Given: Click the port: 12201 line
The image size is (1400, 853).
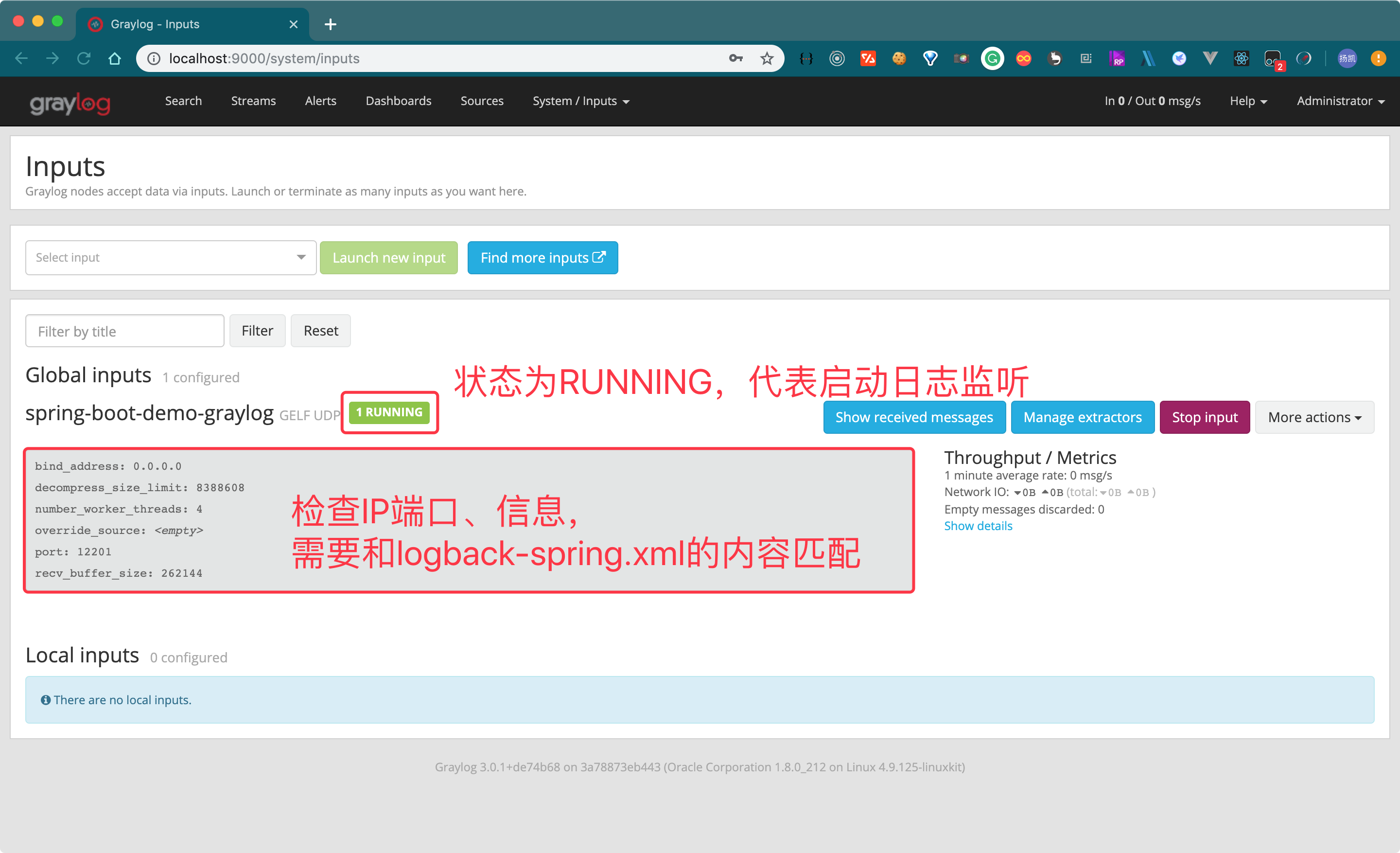Looking at the screenshot, I should [x=73, y=552].
